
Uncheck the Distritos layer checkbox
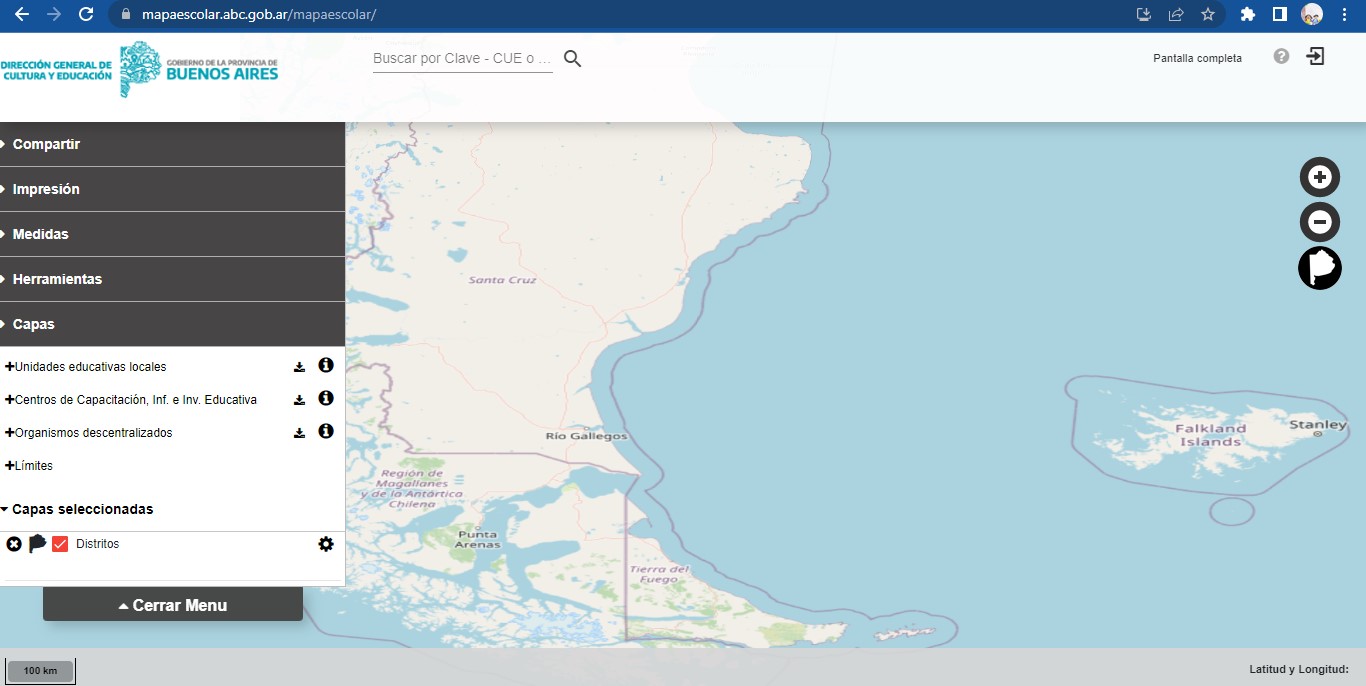[x=60, y=544]
